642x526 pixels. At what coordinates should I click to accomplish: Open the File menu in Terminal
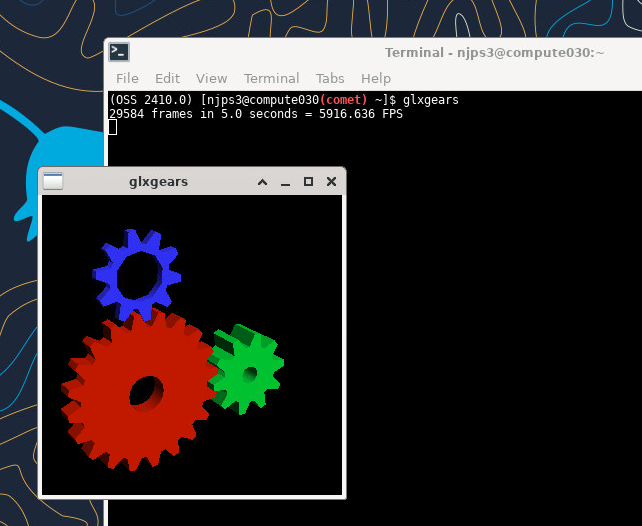127,78
